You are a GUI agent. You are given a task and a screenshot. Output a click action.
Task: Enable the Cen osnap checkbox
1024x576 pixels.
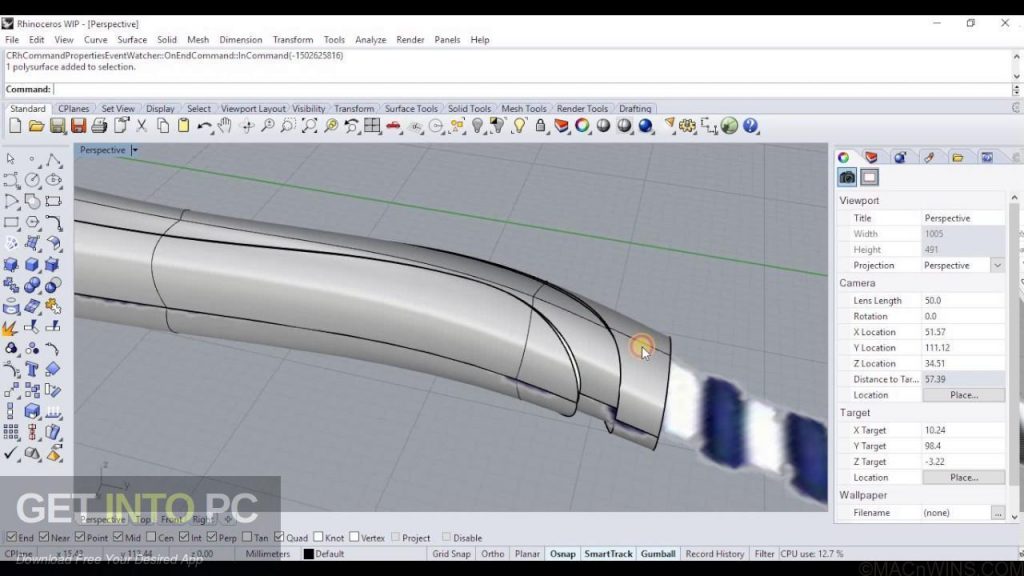[x=151, y=537]
